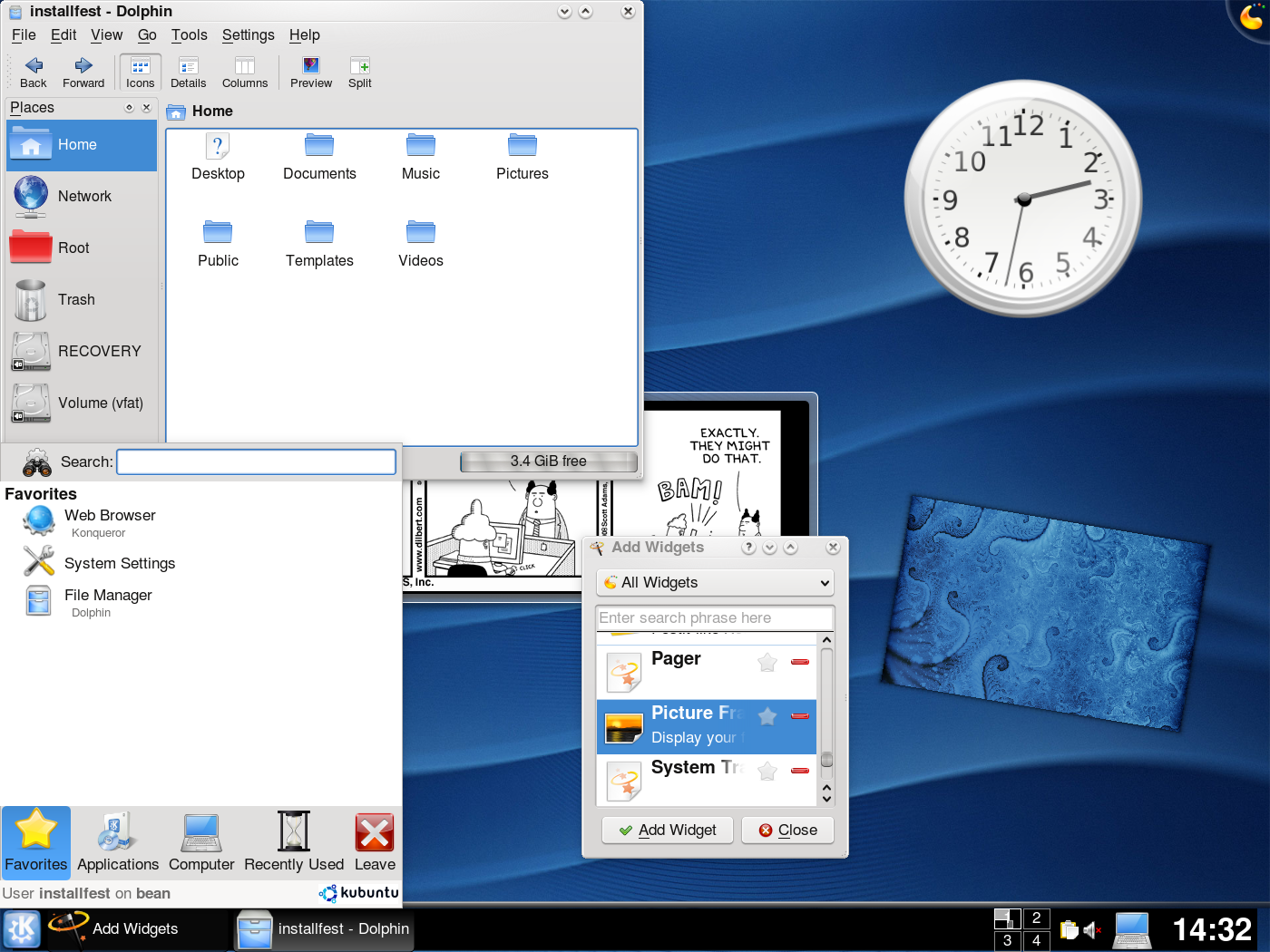Switch to the Applications tab in Kickoff
This screenshot has height=952, width=1270.
point(117,842)
